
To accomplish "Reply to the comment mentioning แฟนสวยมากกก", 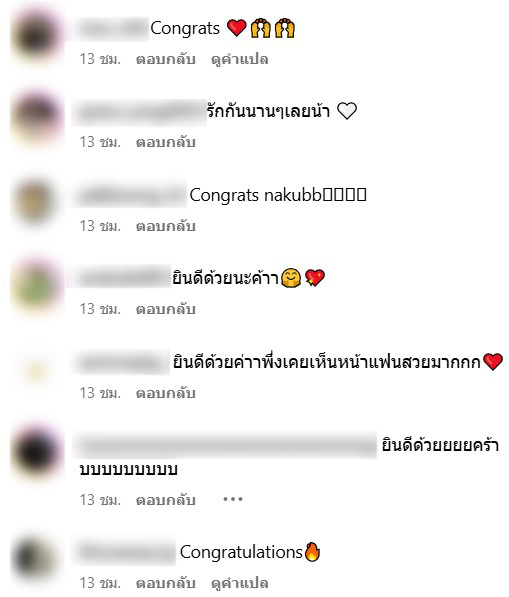I will (x=166, y=393).
